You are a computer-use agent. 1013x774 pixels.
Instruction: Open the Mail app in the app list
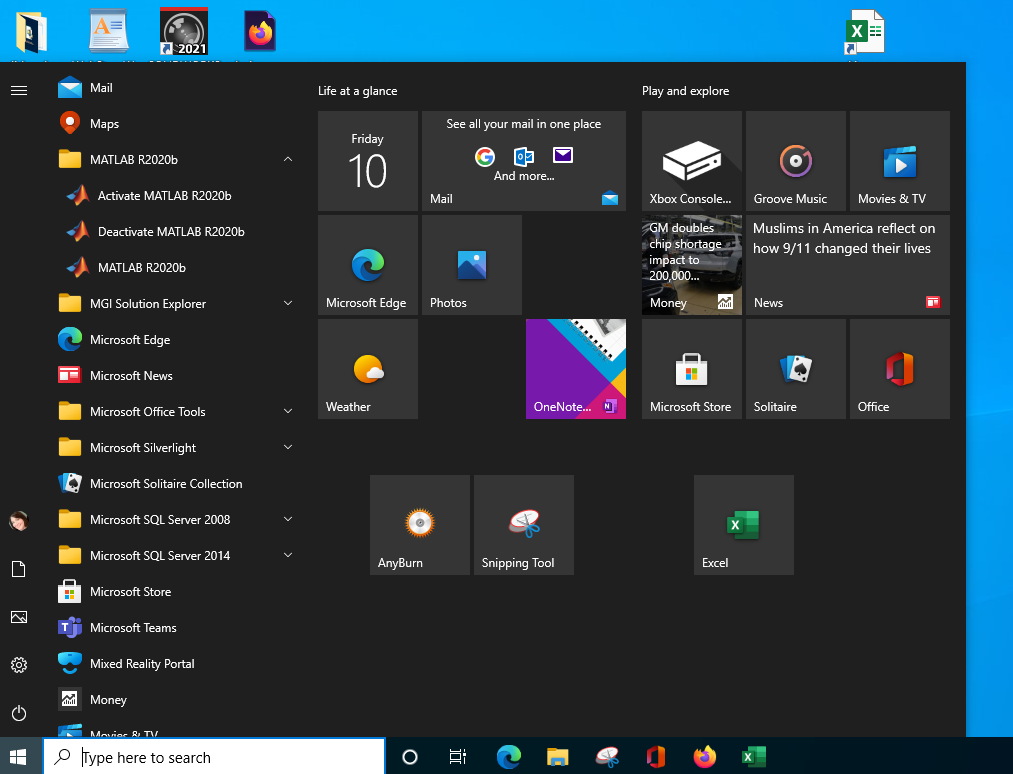click(174, 88)
